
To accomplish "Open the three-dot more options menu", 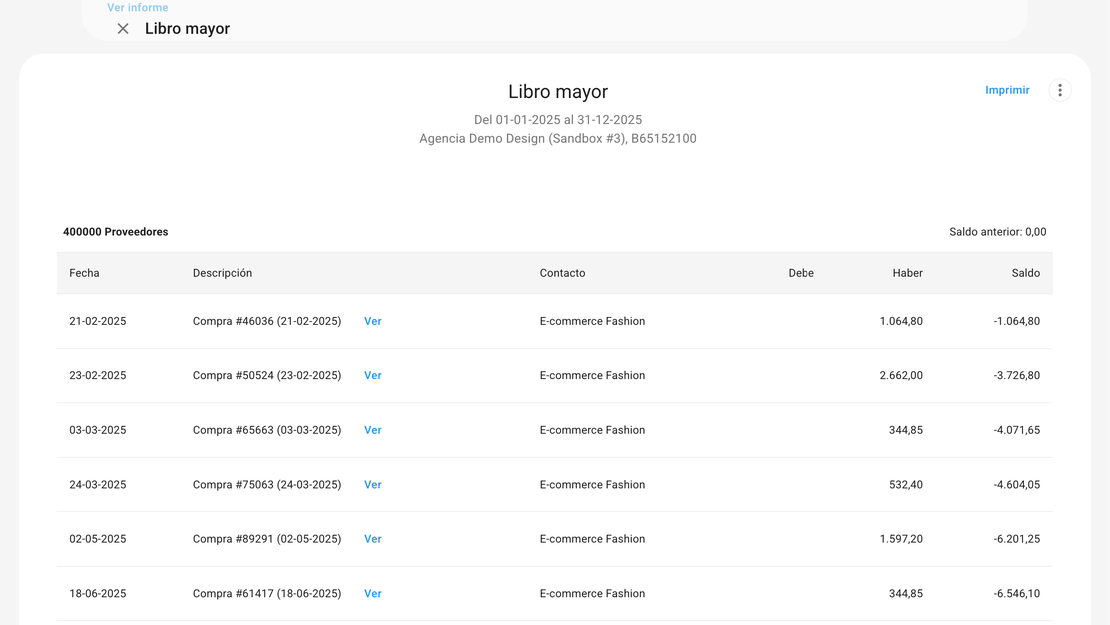I will click(x=1060, y=90).
